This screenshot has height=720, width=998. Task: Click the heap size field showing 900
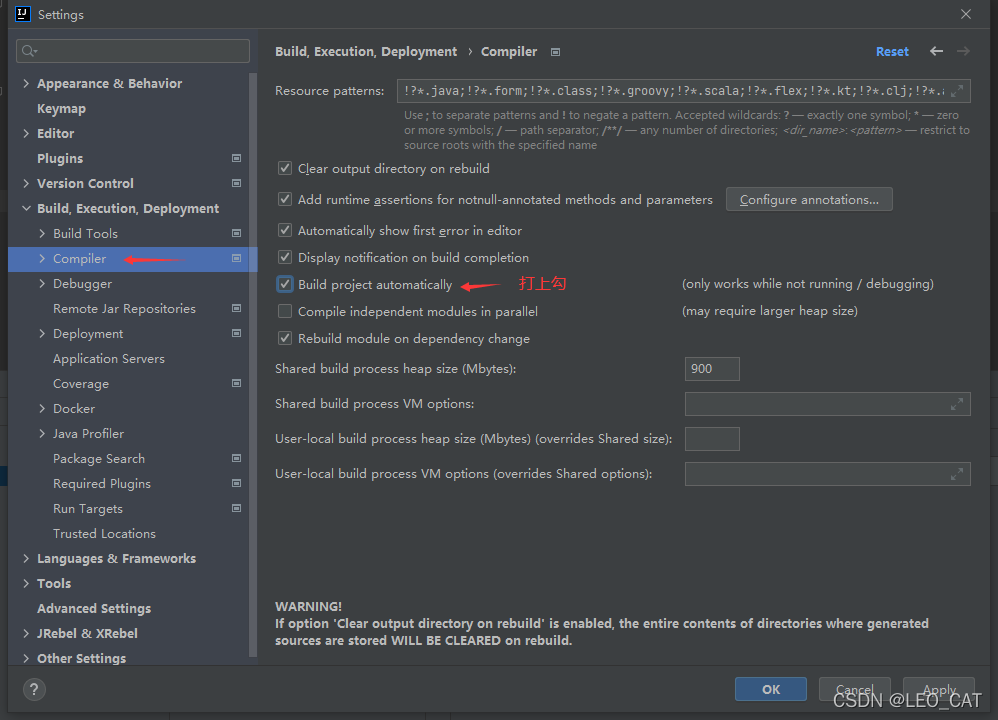click(x=711, y=368)
